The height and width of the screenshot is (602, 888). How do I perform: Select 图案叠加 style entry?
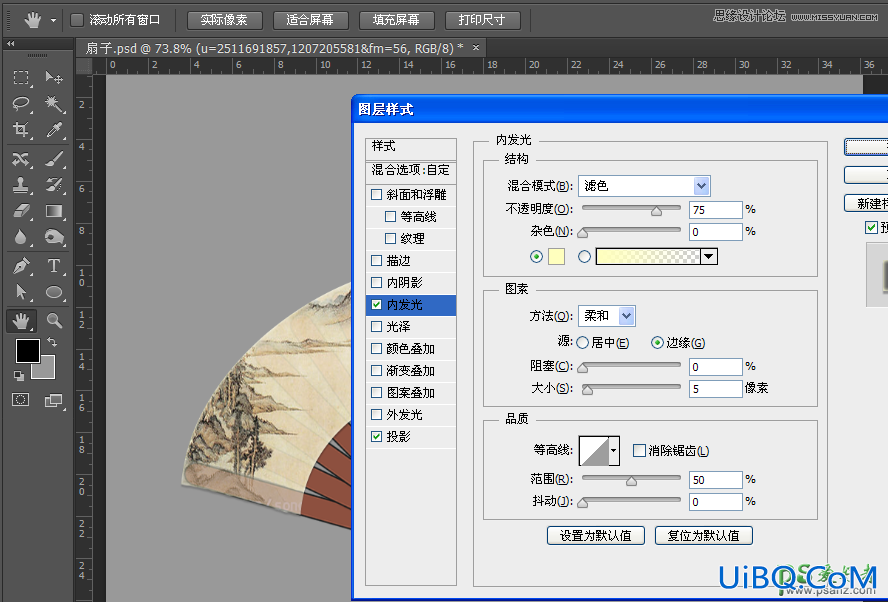(x=411, y=392)
